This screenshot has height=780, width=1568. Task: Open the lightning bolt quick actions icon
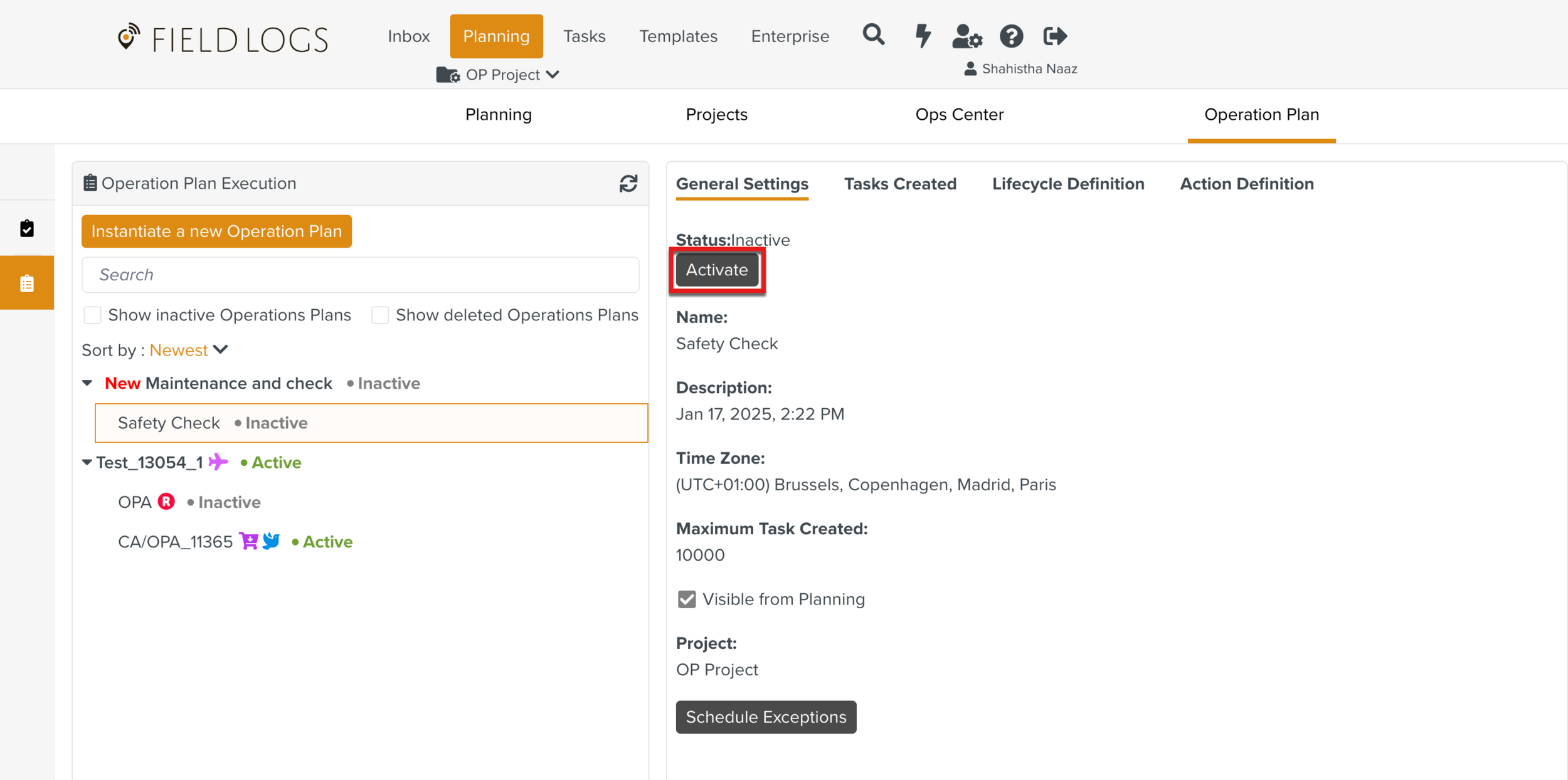[x=922, y=36]
